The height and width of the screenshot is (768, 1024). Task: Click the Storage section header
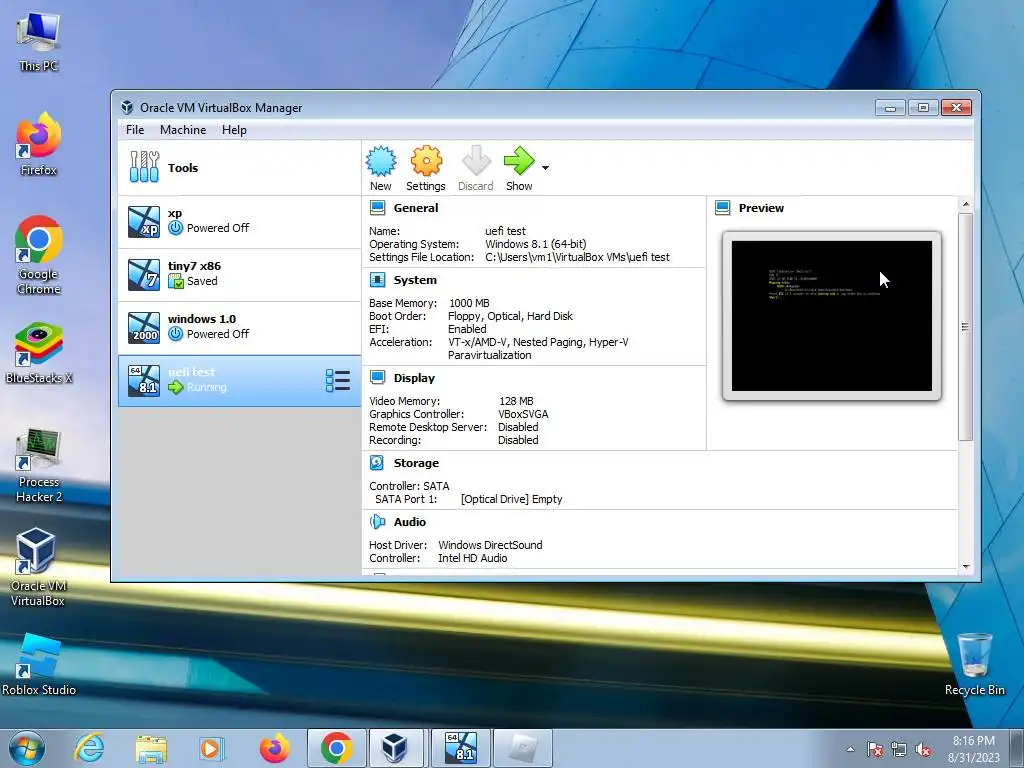[x=416, y=462]
